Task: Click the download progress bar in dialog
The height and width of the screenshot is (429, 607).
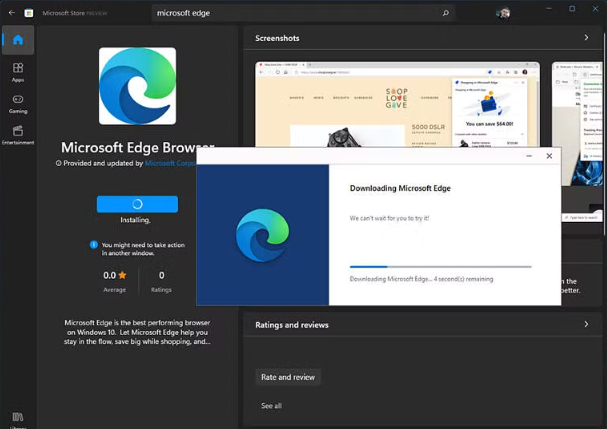Action: tap(441, 267)
